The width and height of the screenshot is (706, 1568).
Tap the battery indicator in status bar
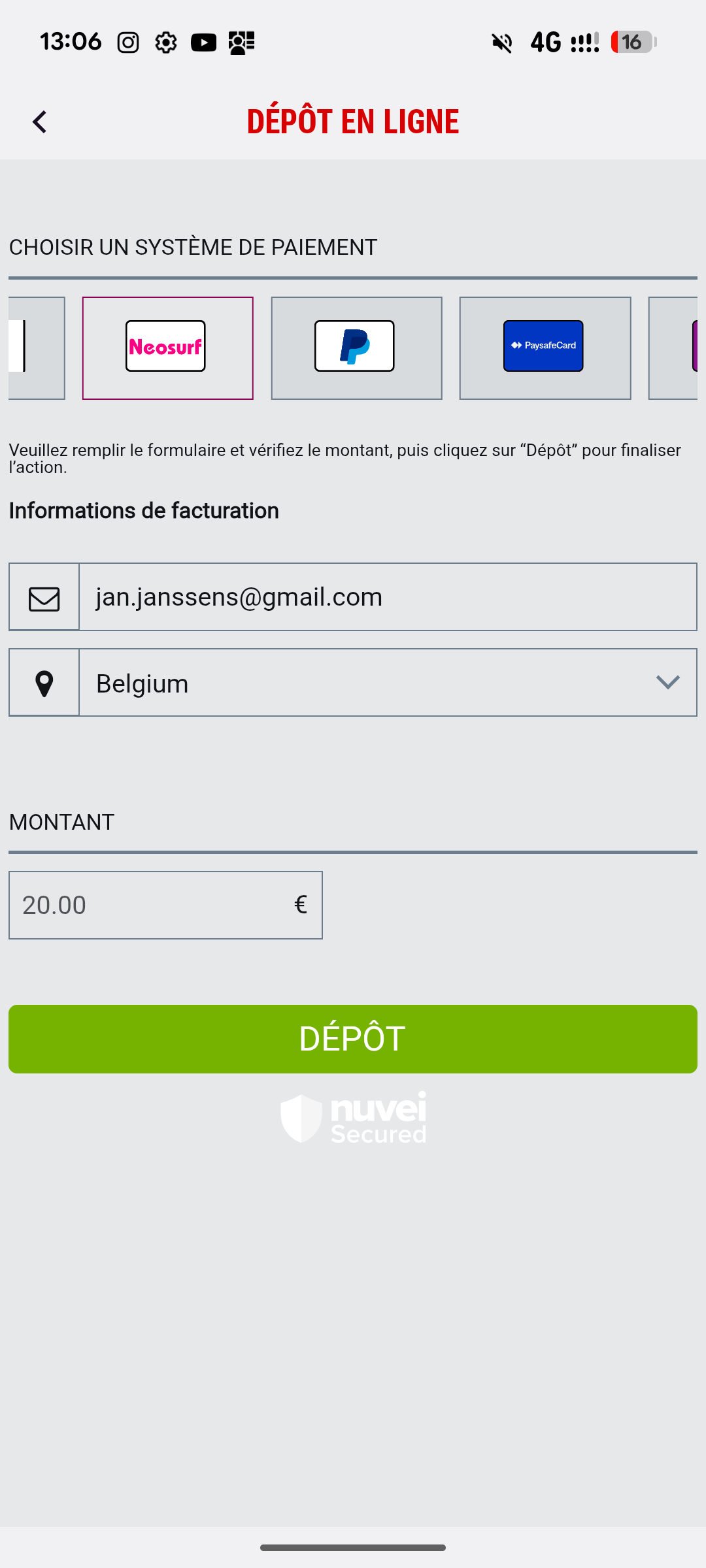(x=633, y=42)
